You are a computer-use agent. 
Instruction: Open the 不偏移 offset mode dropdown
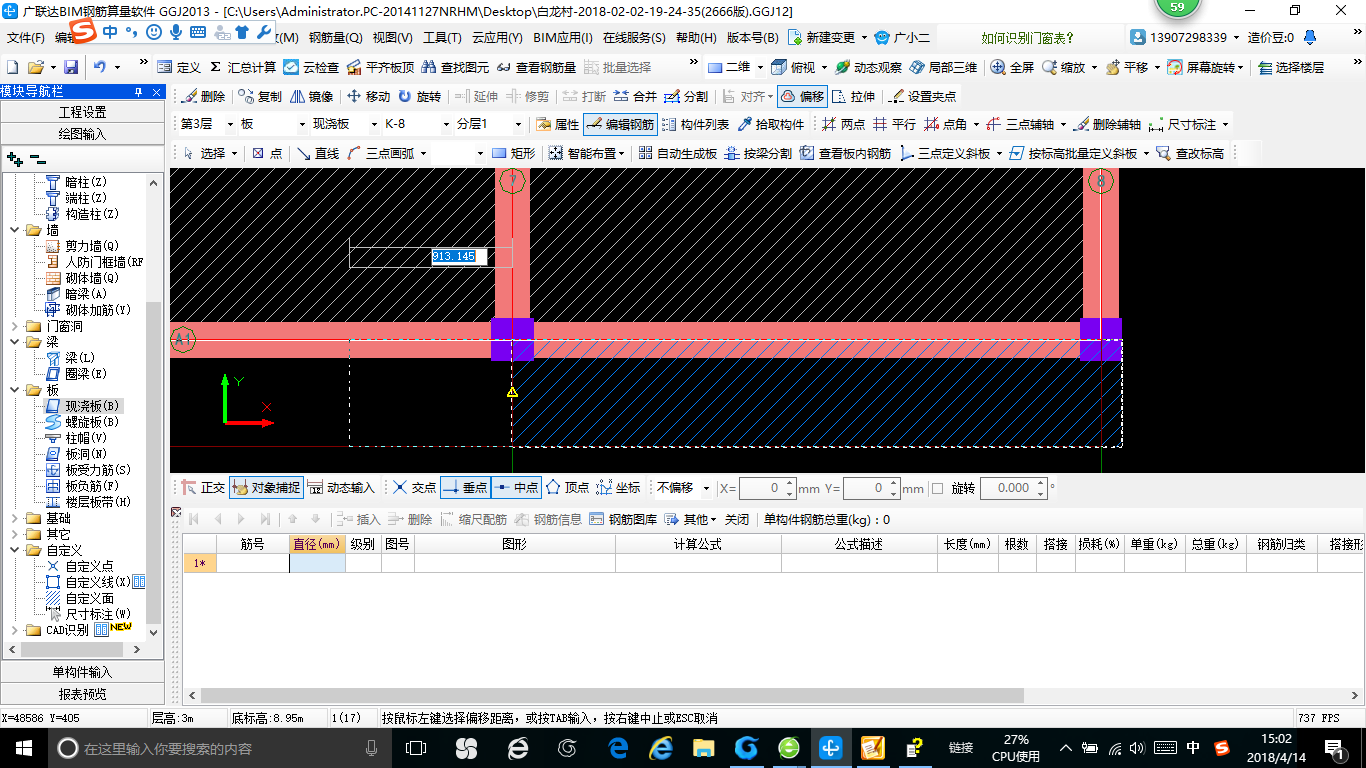[x=707, y=488]
